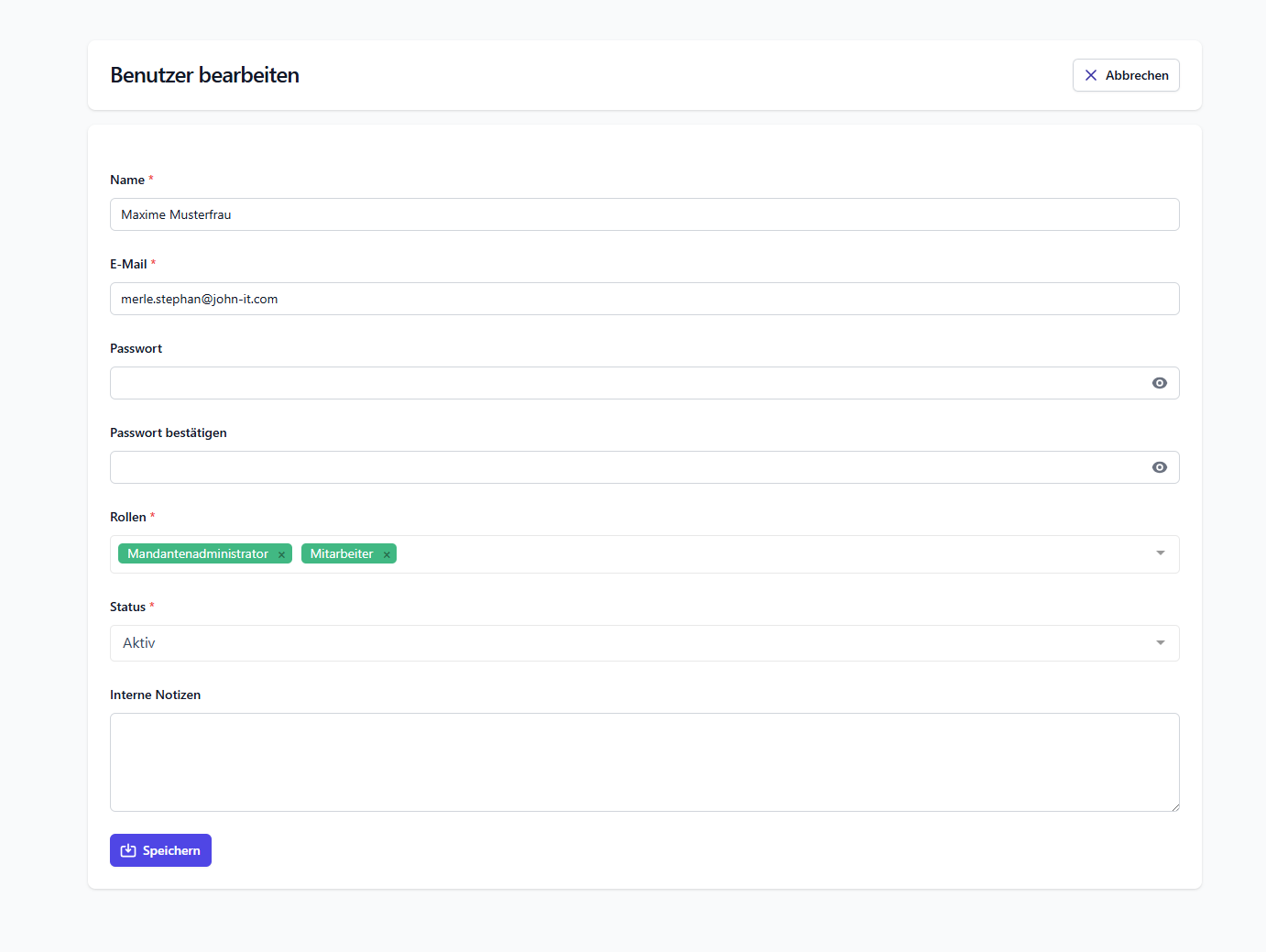Click the Mitarbeiter tag label
The image size is (1266, 952).
click(342, 553)
